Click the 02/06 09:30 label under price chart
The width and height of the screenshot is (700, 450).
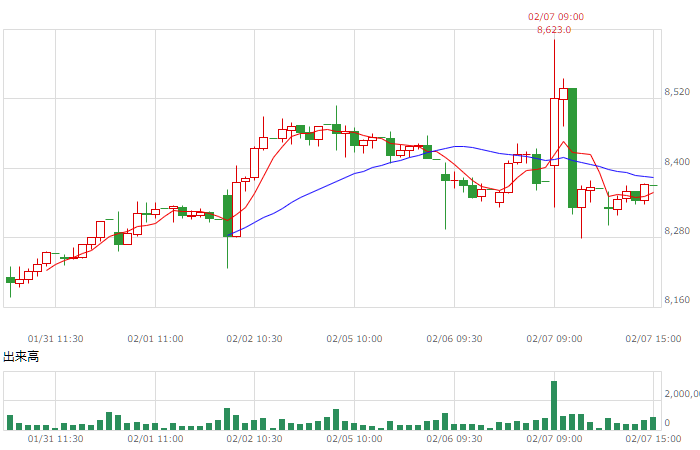pos(454,339)
